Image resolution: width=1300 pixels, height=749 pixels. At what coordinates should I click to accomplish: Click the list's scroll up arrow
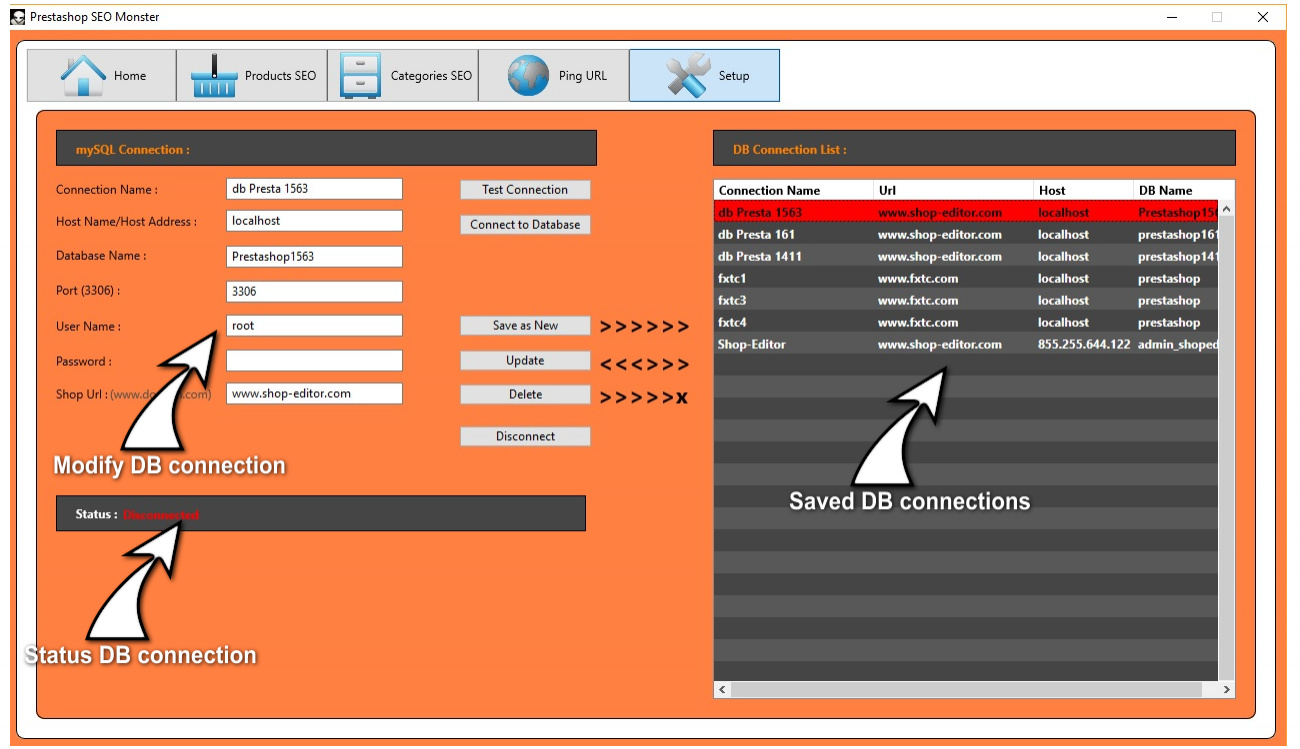[1227, 209]
